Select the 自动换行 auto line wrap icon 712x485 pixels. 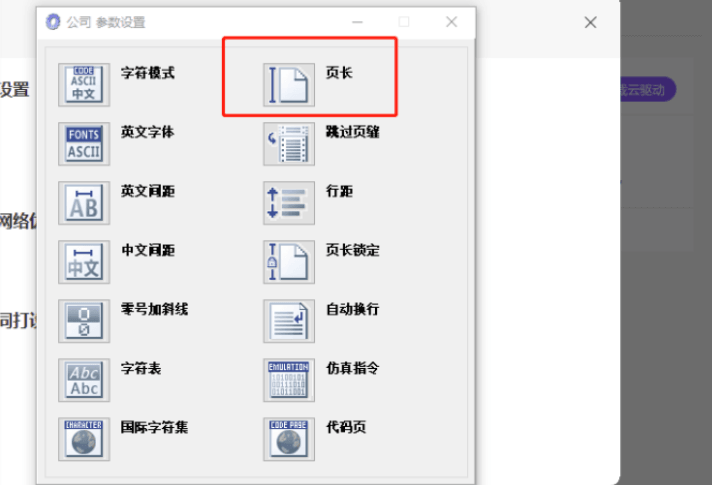click(289, 321)
